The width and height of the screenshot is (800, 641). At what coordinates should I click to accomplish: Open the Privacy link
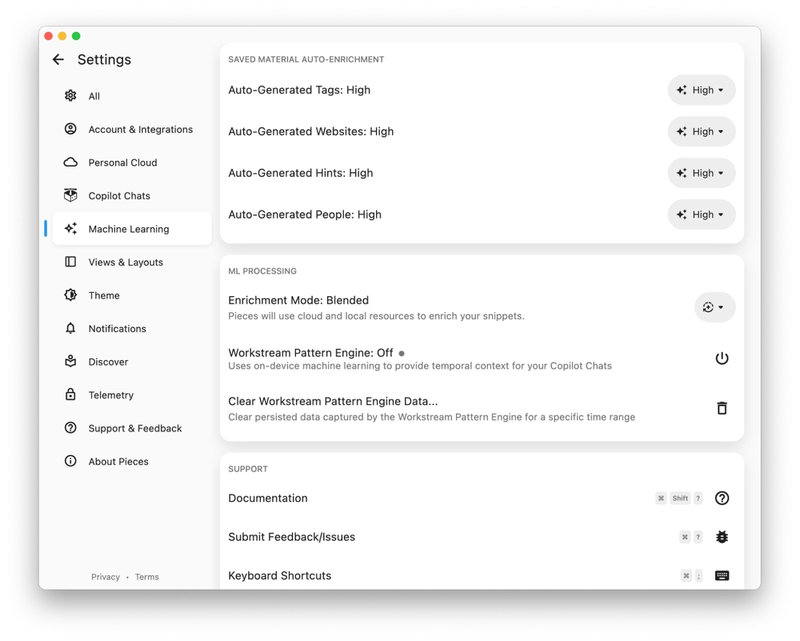coord(106,577)
